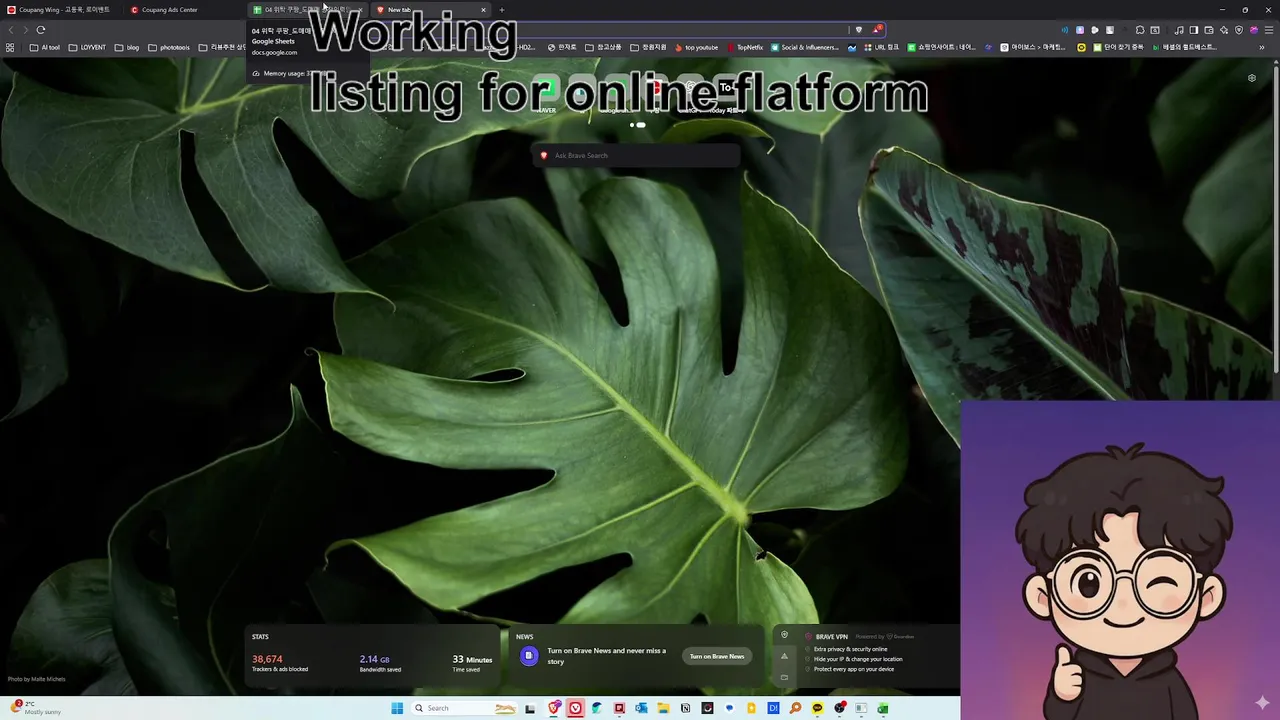Open KakaoTalk from the taskbar
The image size is (1280, 720).
[x=817, y=708]
